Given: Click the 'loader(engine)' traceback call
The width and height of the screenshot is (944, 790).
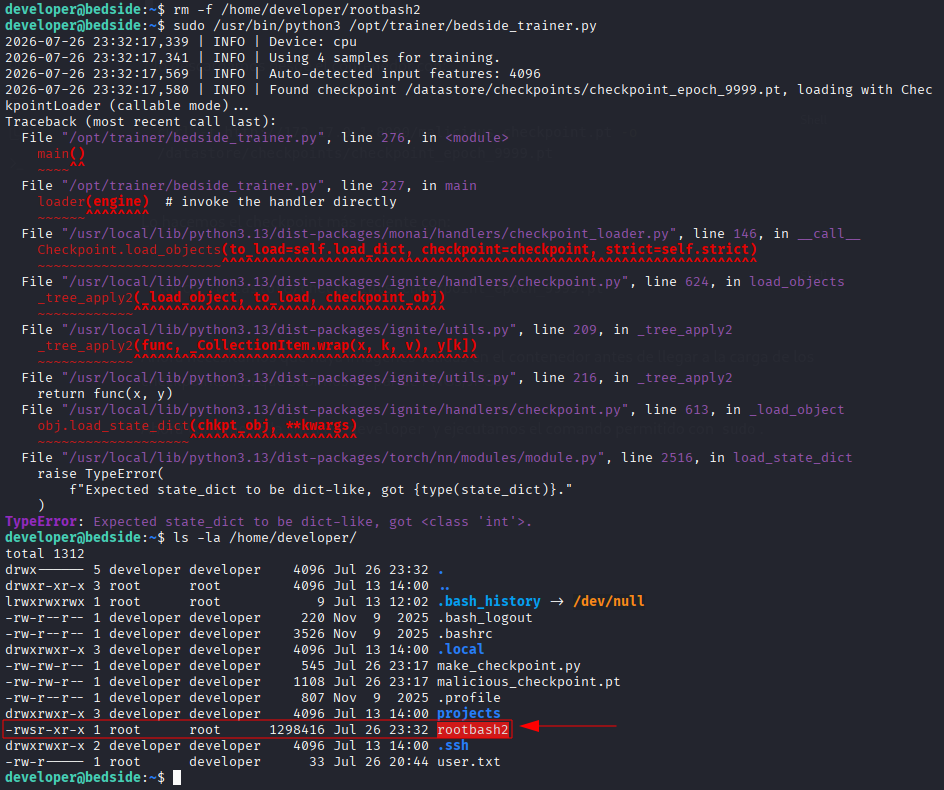Looking at the screenshot, I should tap(93, 202).
